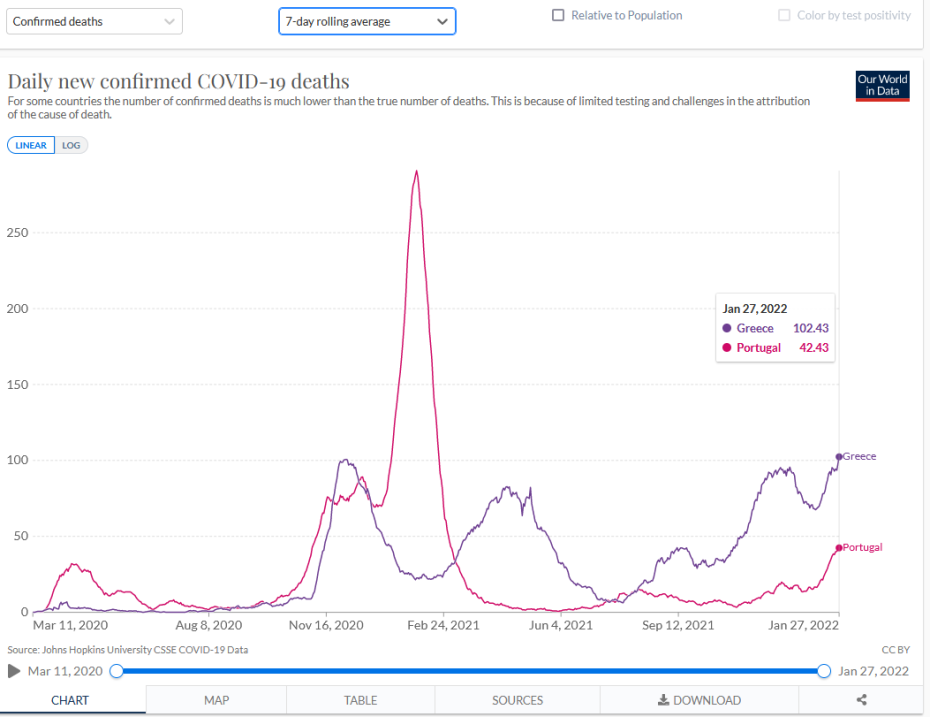Click the timeline end handle

[824, 671]
